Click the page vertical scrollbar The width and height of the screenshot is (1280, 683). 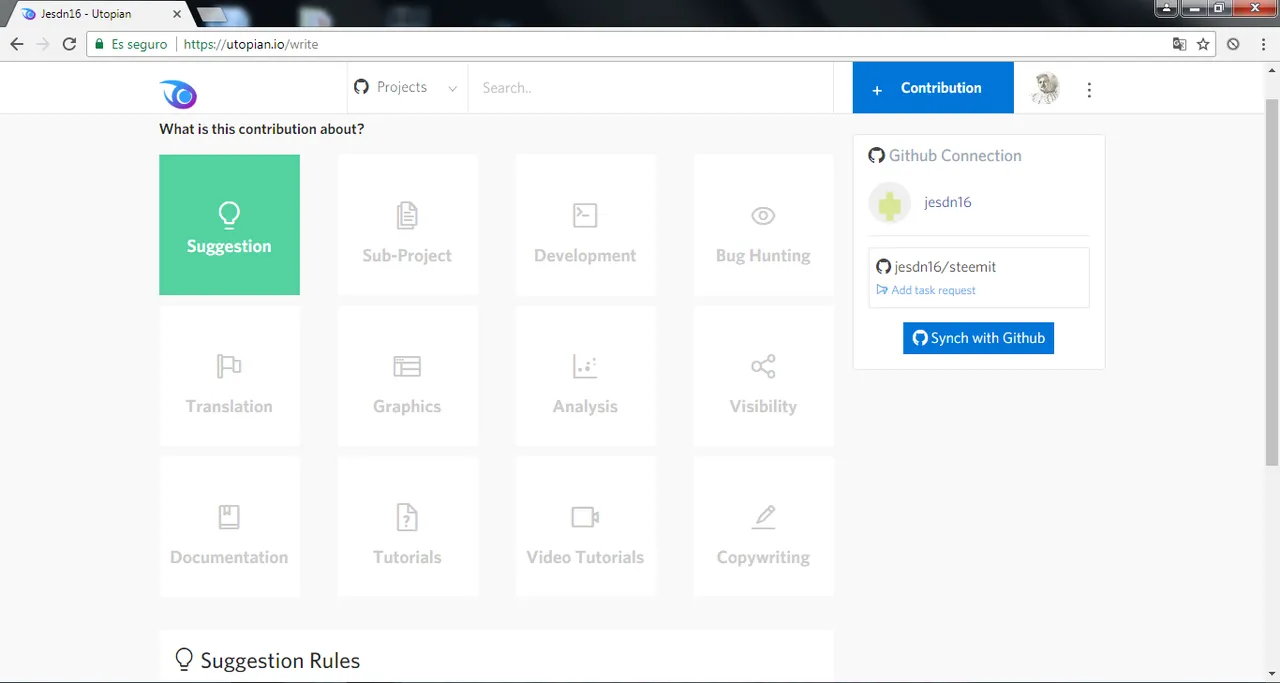[1272, 280]
